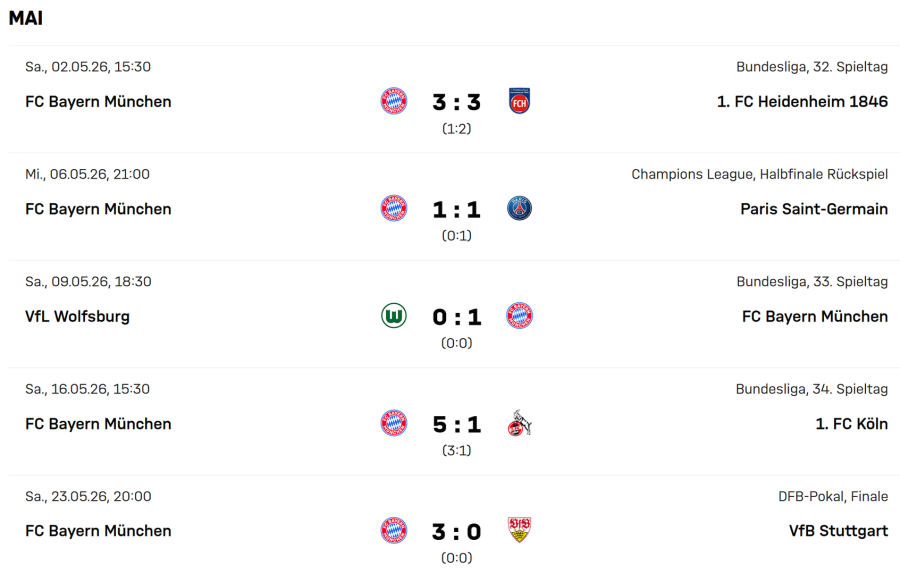Open the 3:3 result against Heidenheim
900x574 pixels.
(x=456, y=102)
